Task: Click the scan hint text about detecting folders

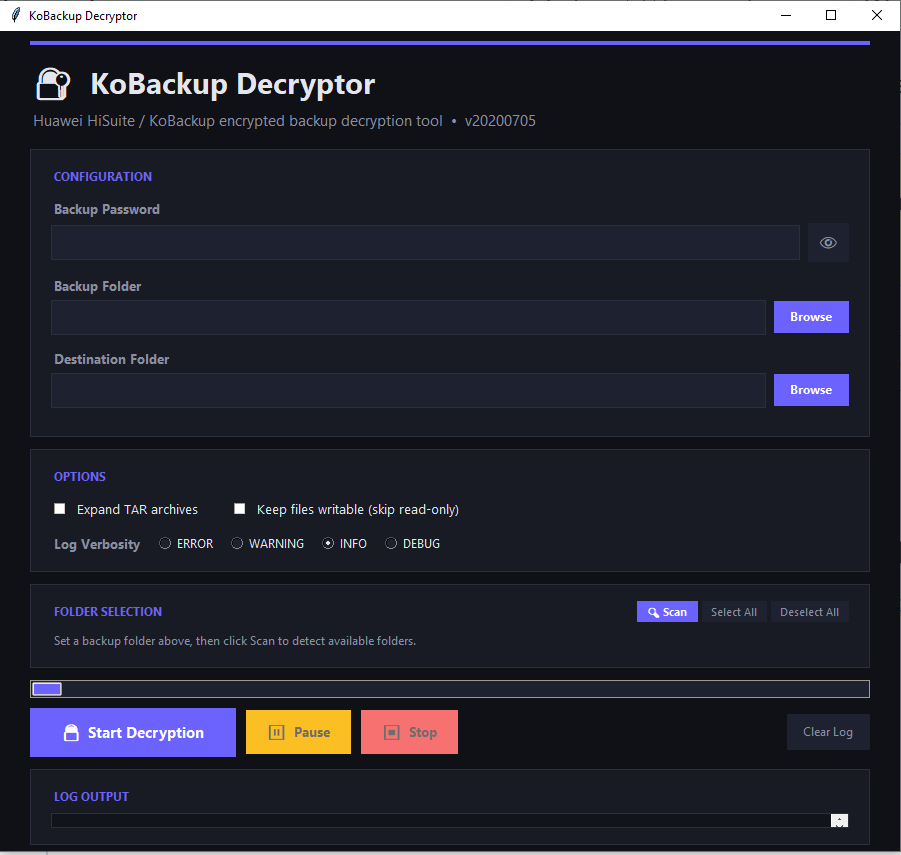Action: (x=235, y=641)
